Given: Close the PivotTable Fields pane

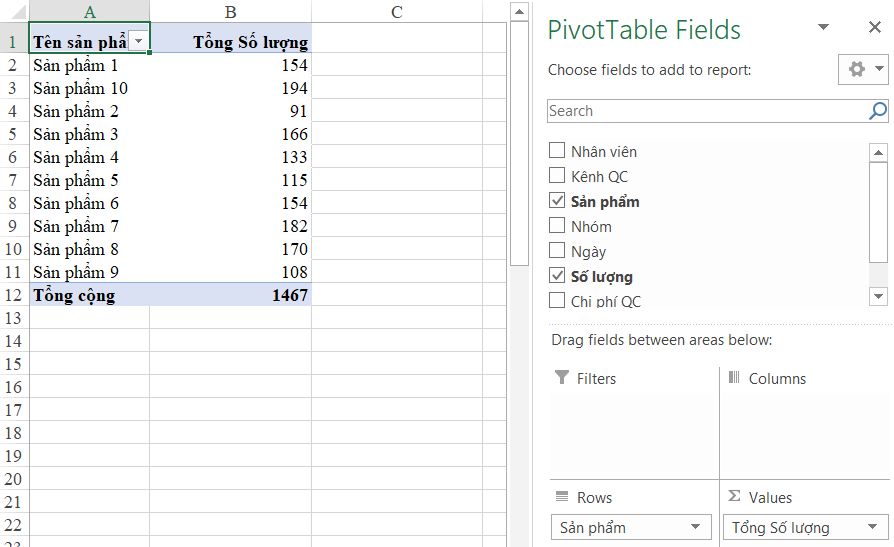Looking at the screenshot, I should tap(875, 27).
